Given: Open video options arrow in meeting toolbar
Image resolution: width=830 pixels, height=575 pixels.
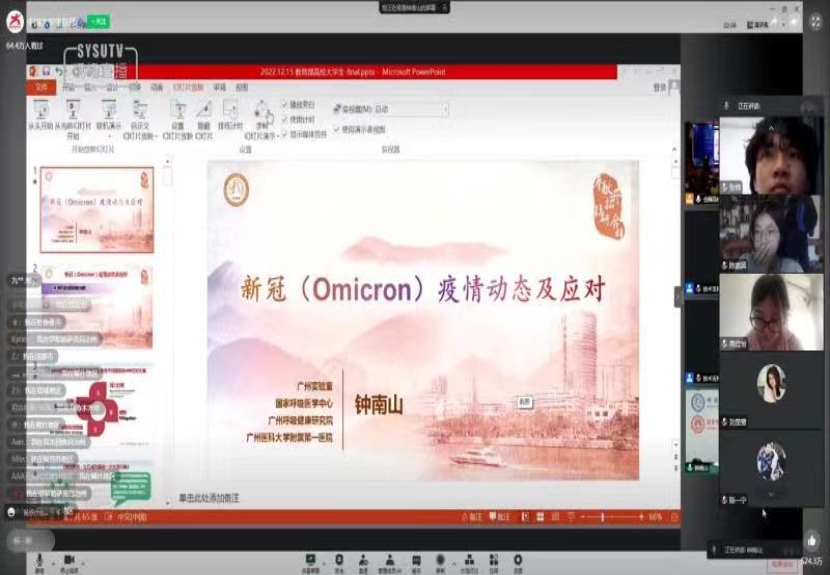Looking at the screenshot, I should (x=83, y=562).
